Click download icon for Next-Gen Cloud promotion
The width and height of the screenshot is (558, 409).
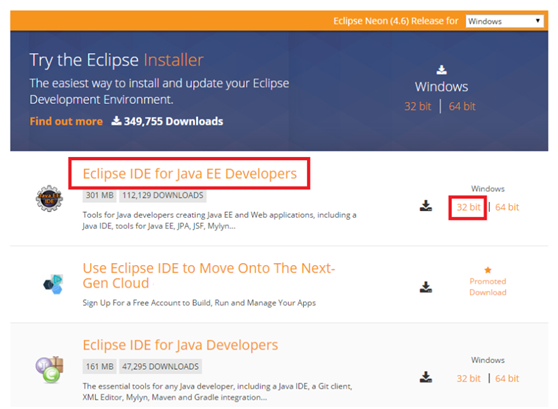426,287
